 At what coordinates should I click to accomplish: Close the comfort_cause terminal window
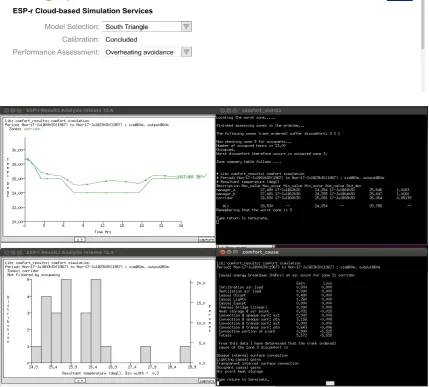[x=222, y=252]
